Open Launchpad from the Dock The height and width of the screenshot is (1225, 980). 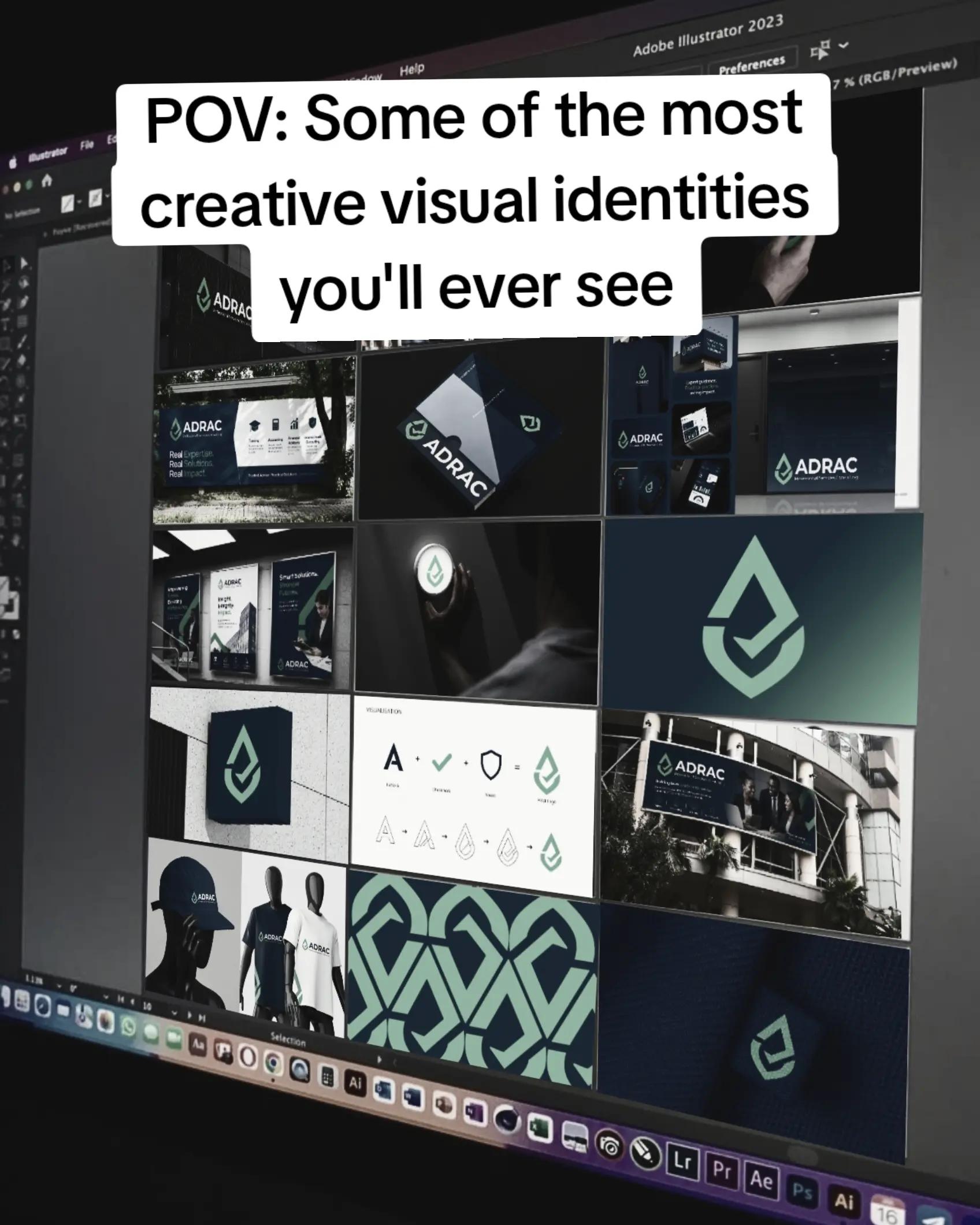[22, 1001]
